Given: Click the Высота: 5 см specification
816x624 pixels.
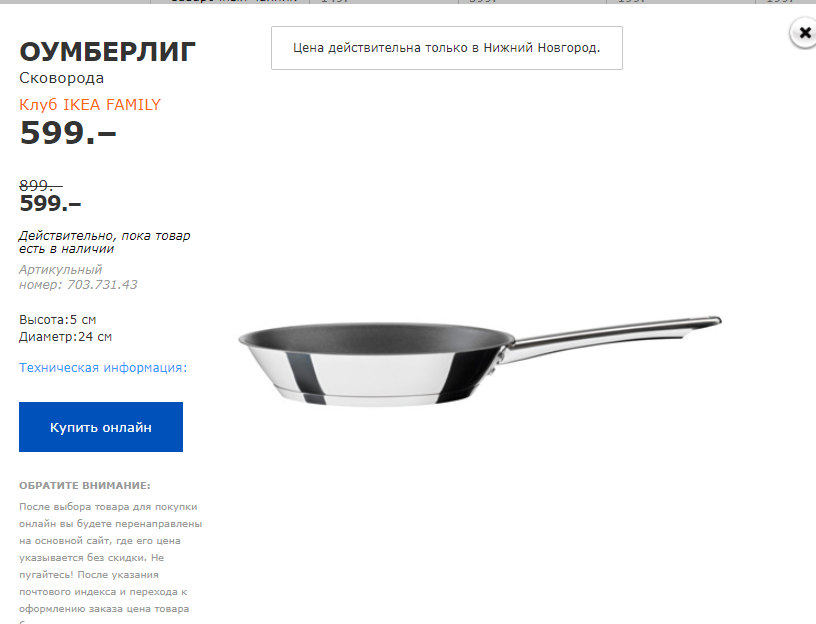Looking at the screenshot, I should 58,320.
